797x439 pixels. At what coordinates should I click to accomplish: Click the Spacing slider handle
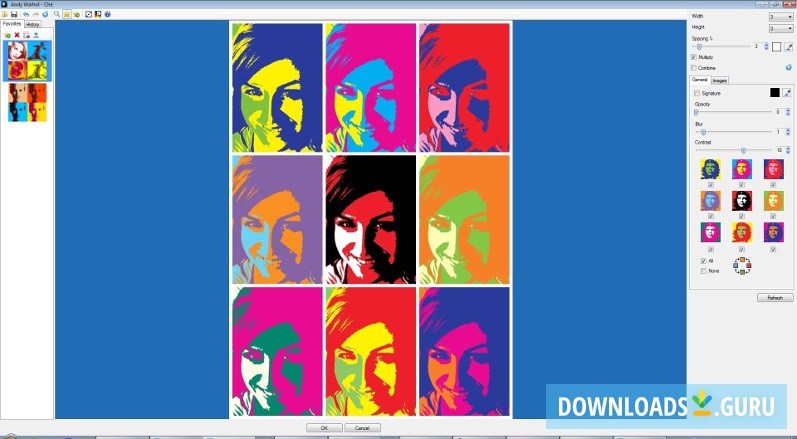click(x=699, y=47)
